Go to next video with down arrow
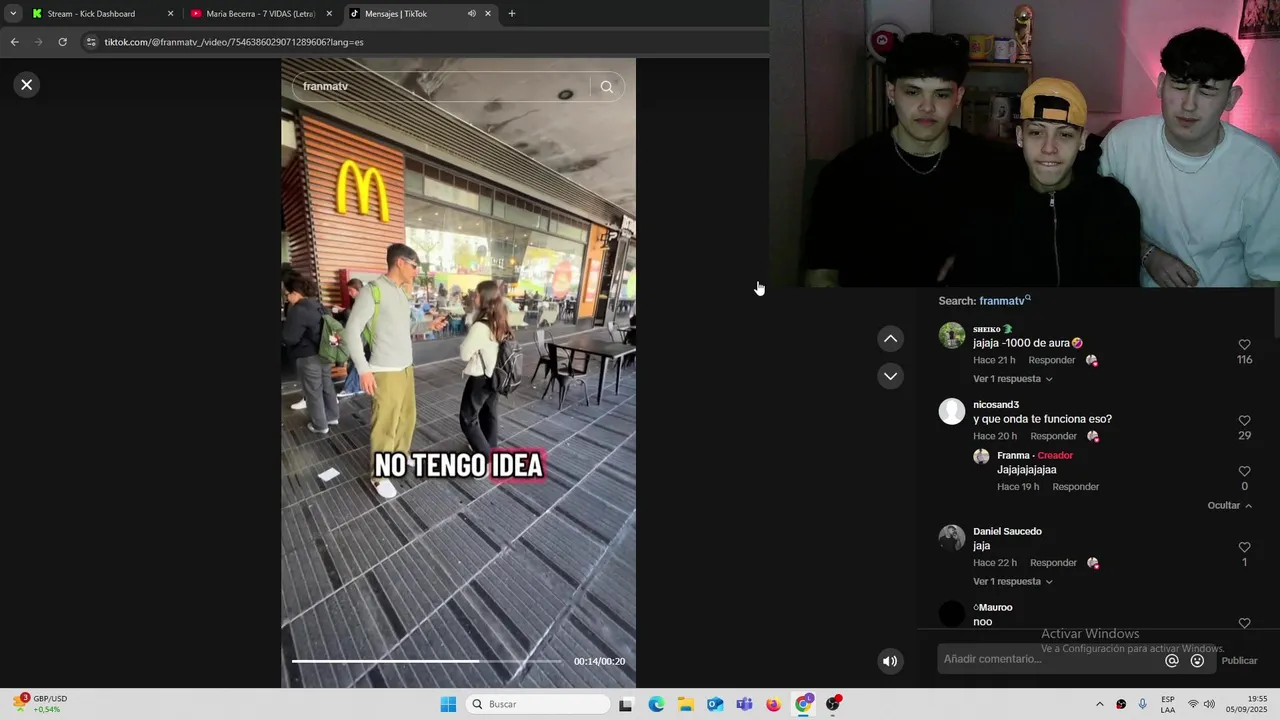 tap(890, 376)
